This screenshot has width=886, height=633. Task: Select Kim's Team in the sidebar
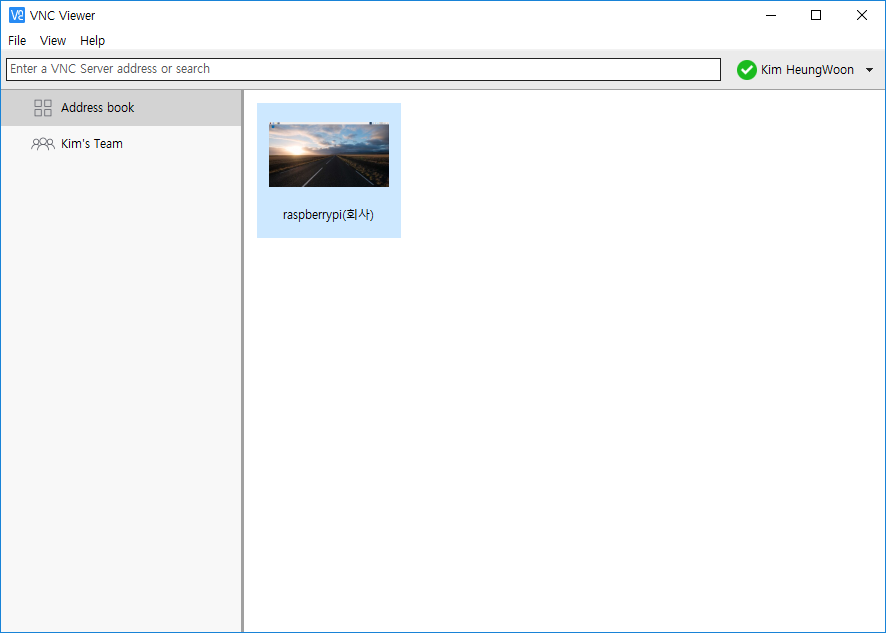click(x=121, y=144)
